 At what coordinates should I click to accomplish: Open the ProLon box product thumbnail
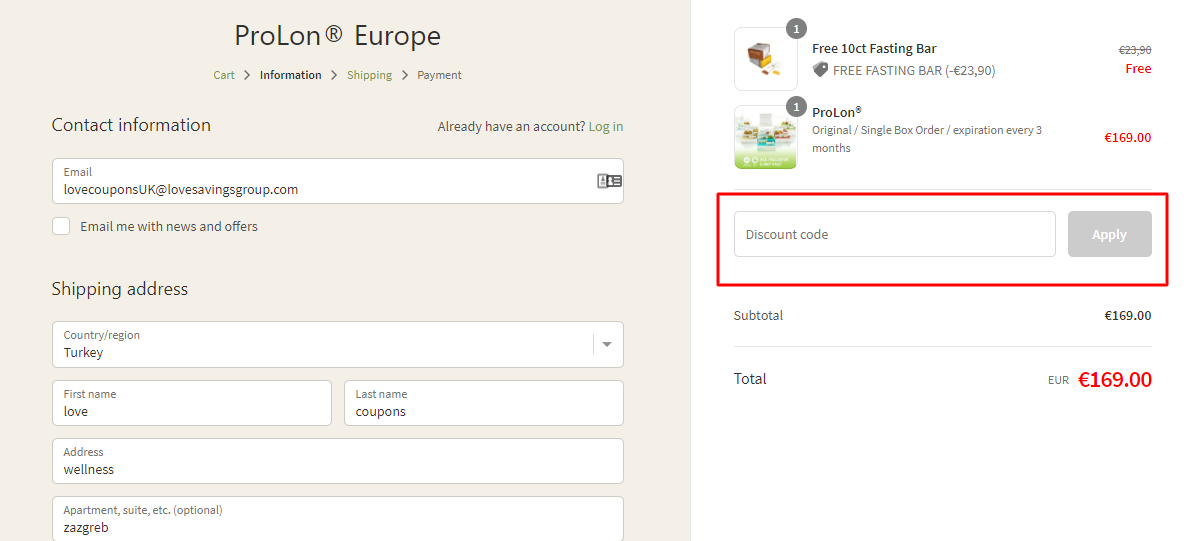(765, 137)
